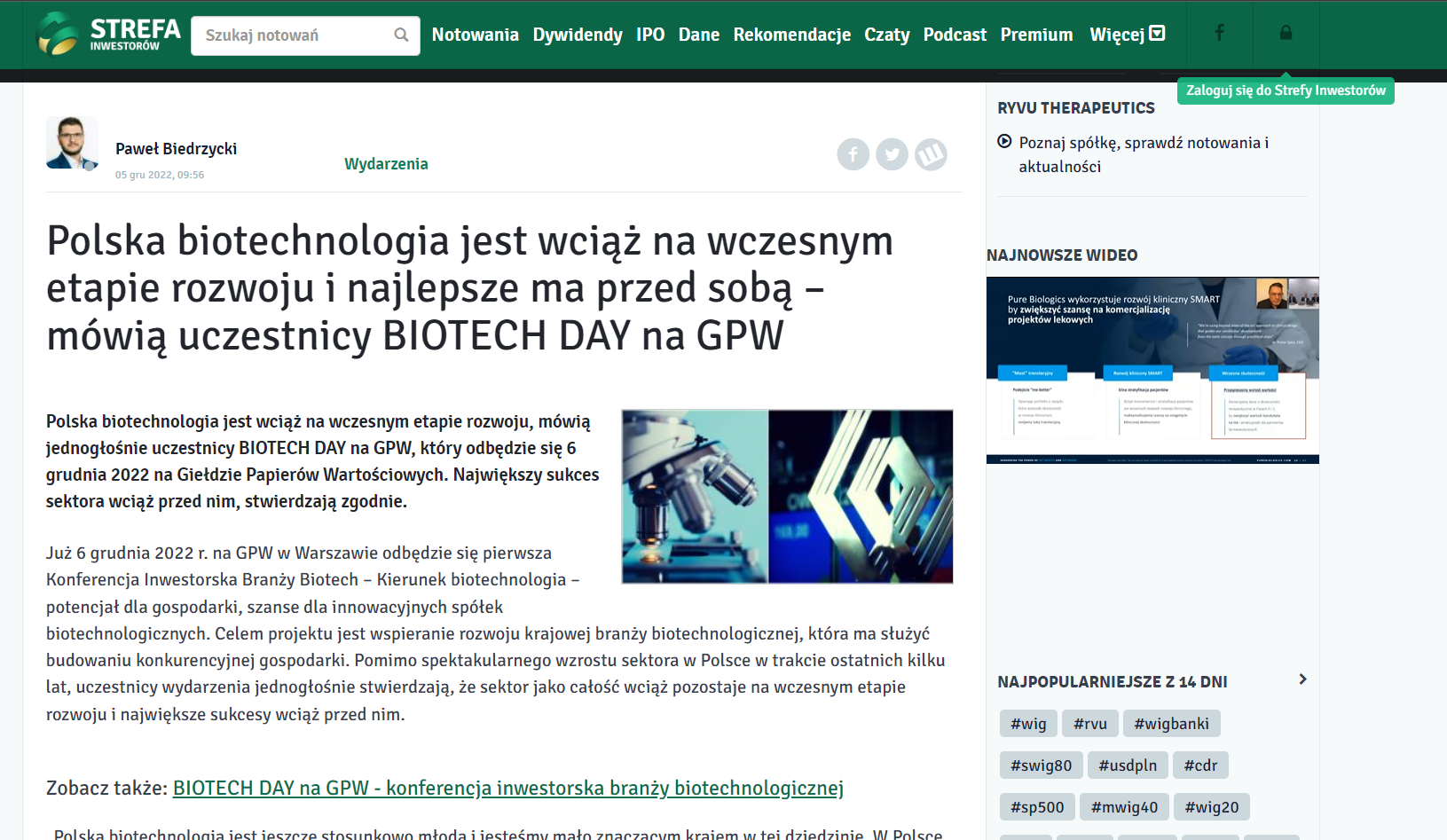Viewport: 1447px width, 840px height.
Task: Open the Notowania menu
Action: 475,35
